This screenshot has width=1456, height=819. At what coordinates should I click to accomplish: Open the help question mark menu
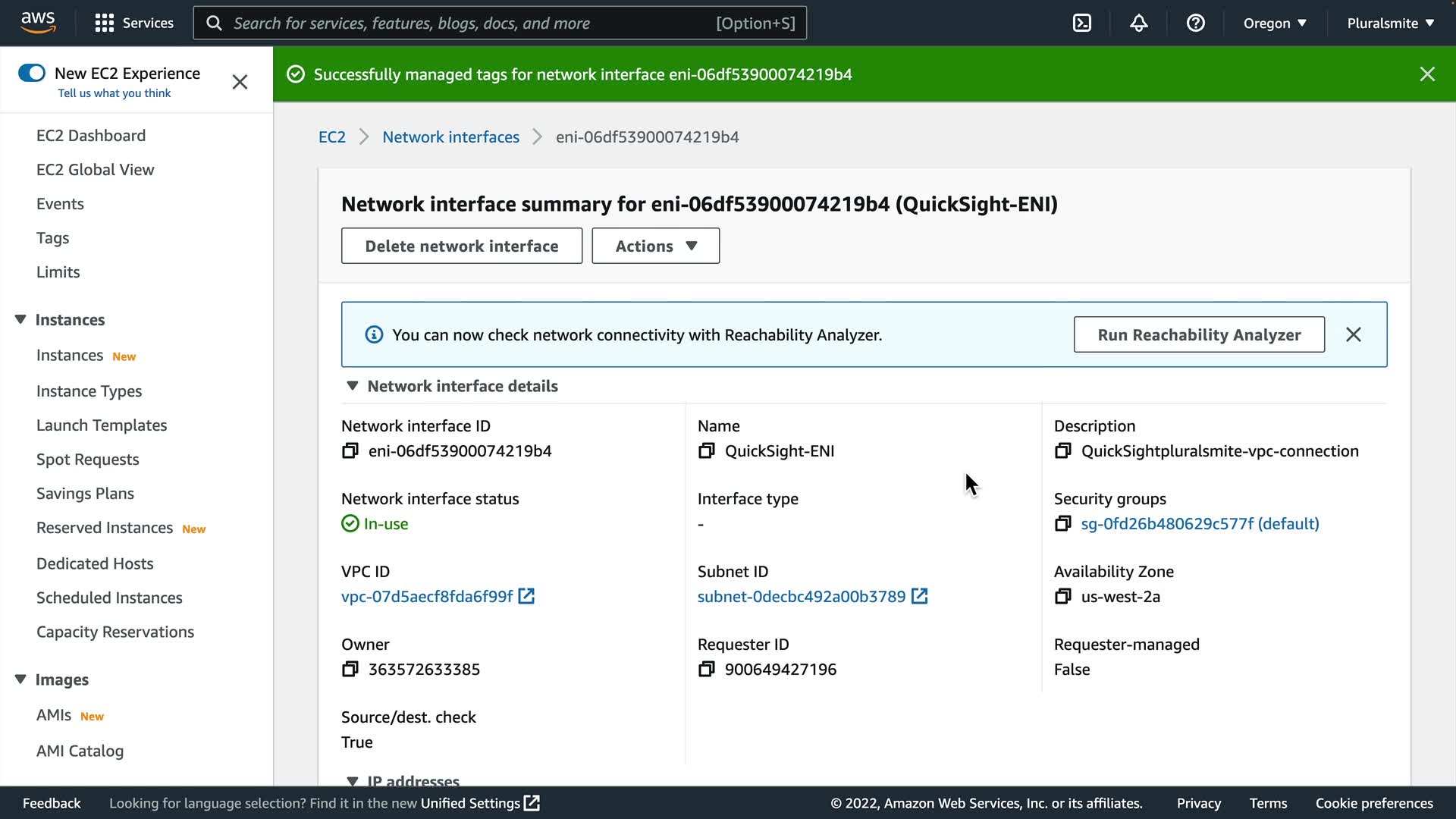tap(1196, 23)
